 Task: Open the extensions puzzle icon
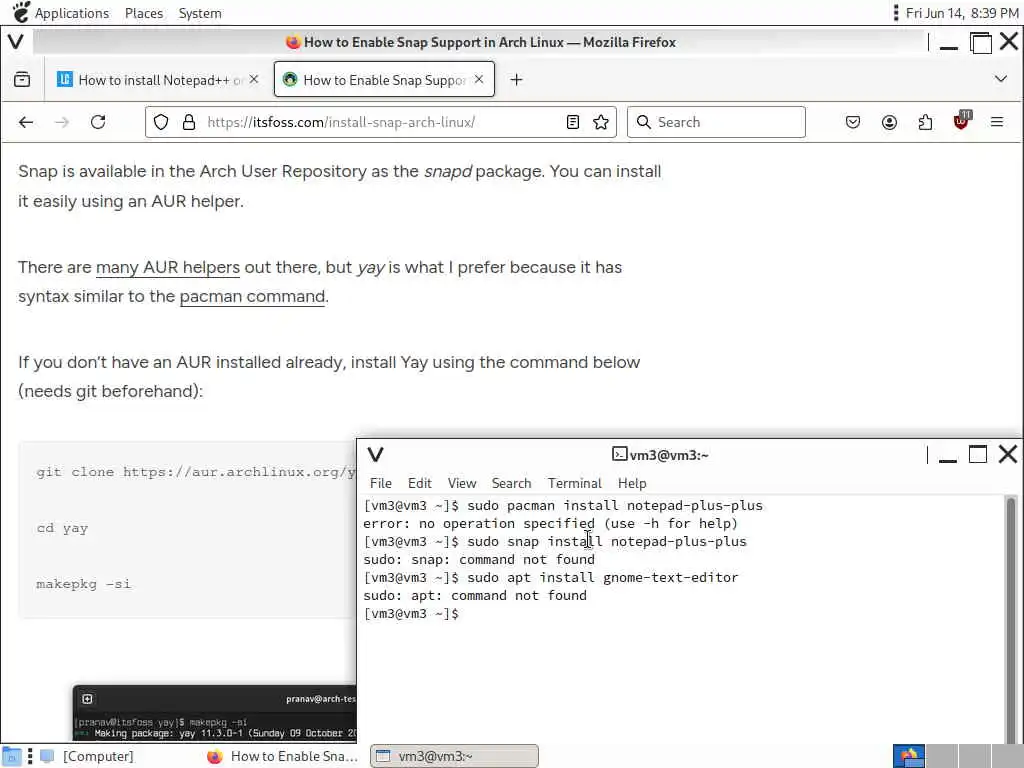coord(925,122)
